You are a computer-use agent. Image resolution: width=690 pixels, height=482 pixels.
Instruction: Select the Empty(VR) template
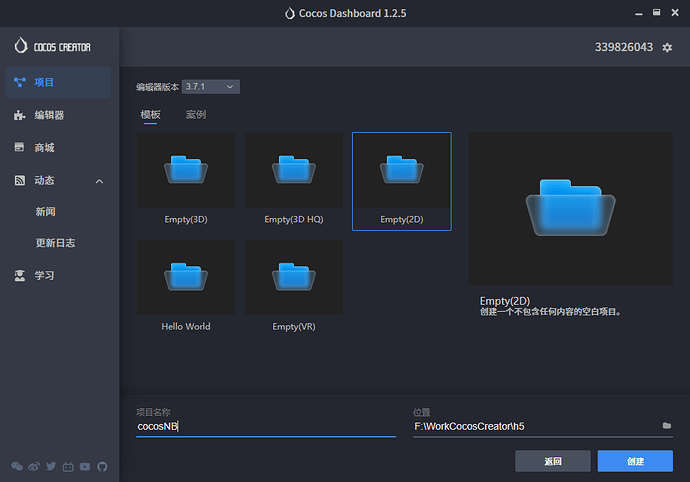click(x=294, y=288)
